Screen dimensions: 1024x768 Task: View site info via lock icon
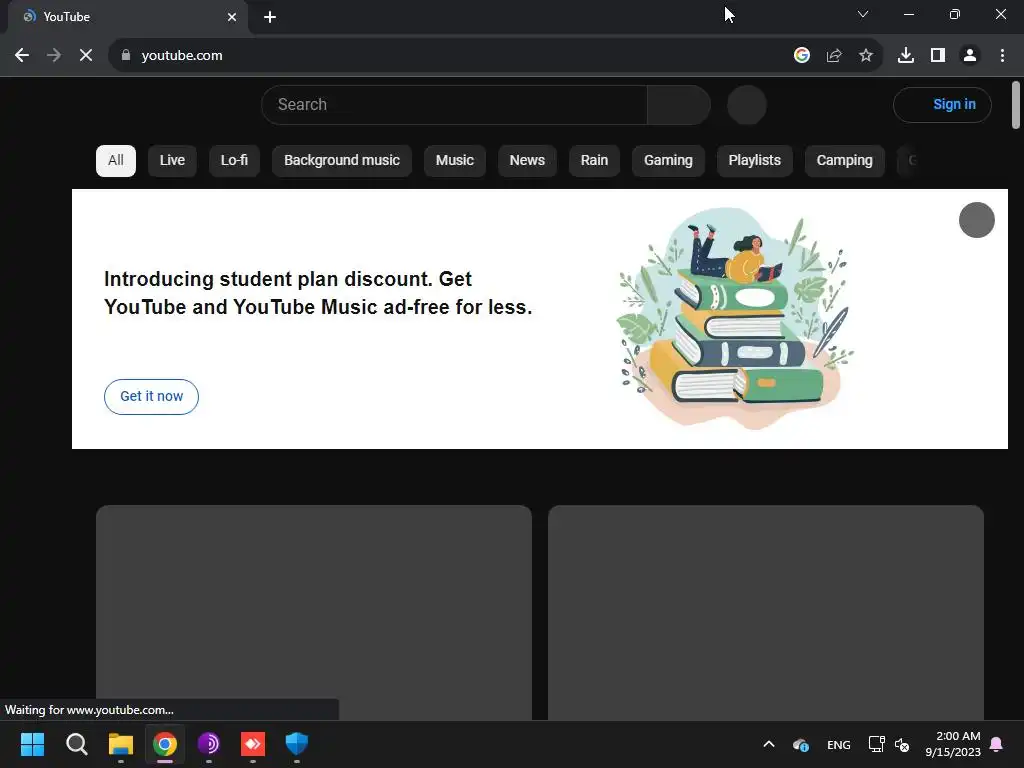coord(126,56)
